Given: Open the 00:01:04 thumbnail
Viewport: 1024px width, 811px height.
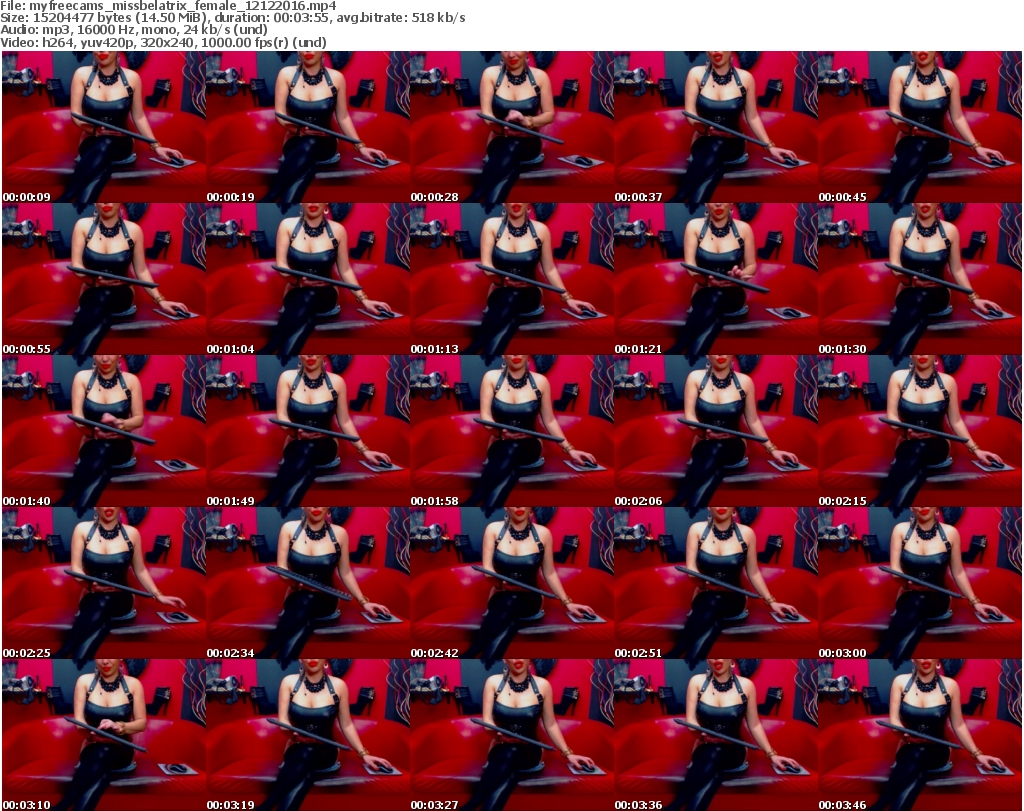Looking at the screenshot, I should pyautogui.click(x=308, y=279).
